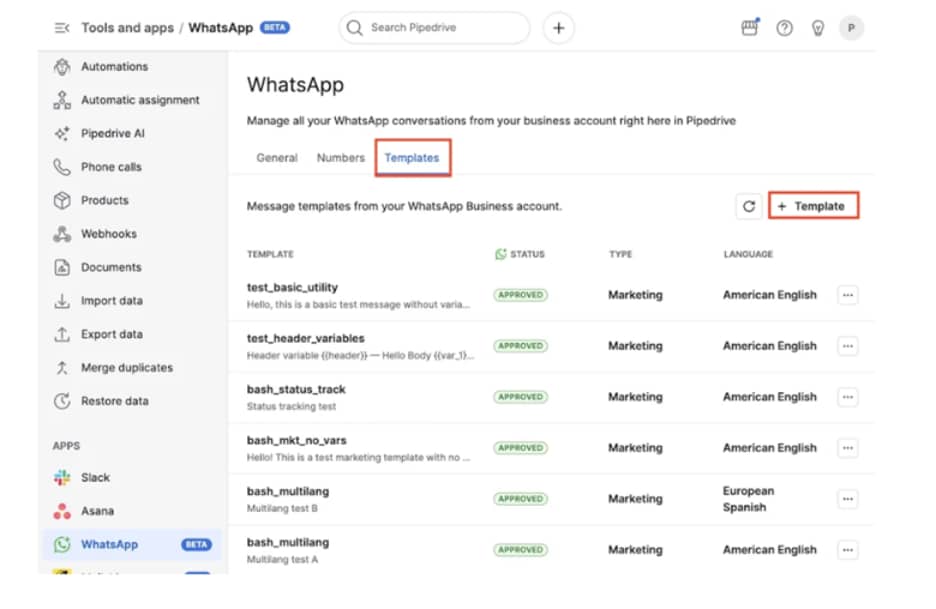
Task: Open the profile avatar P
Action: (x=851, y=28)
